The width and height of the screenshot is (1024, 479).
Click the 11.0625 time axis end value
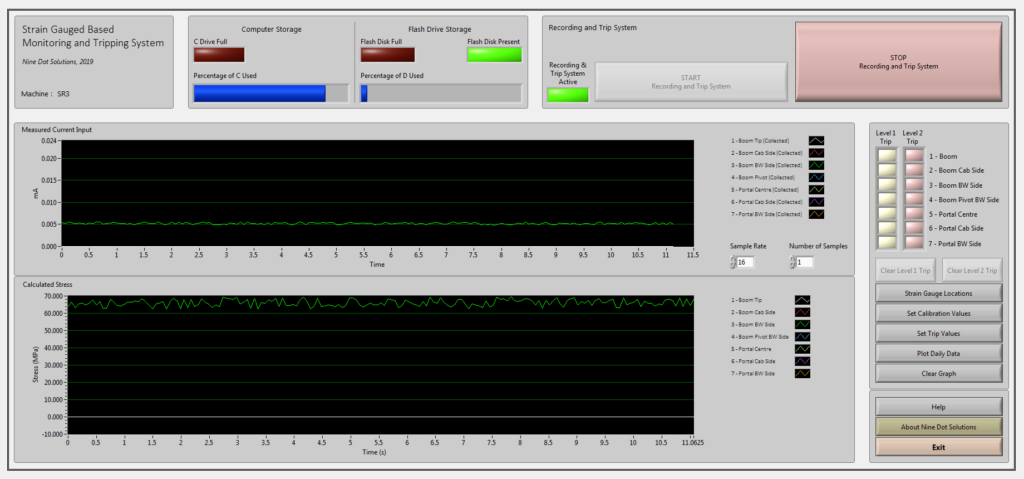tap(693, 442)
